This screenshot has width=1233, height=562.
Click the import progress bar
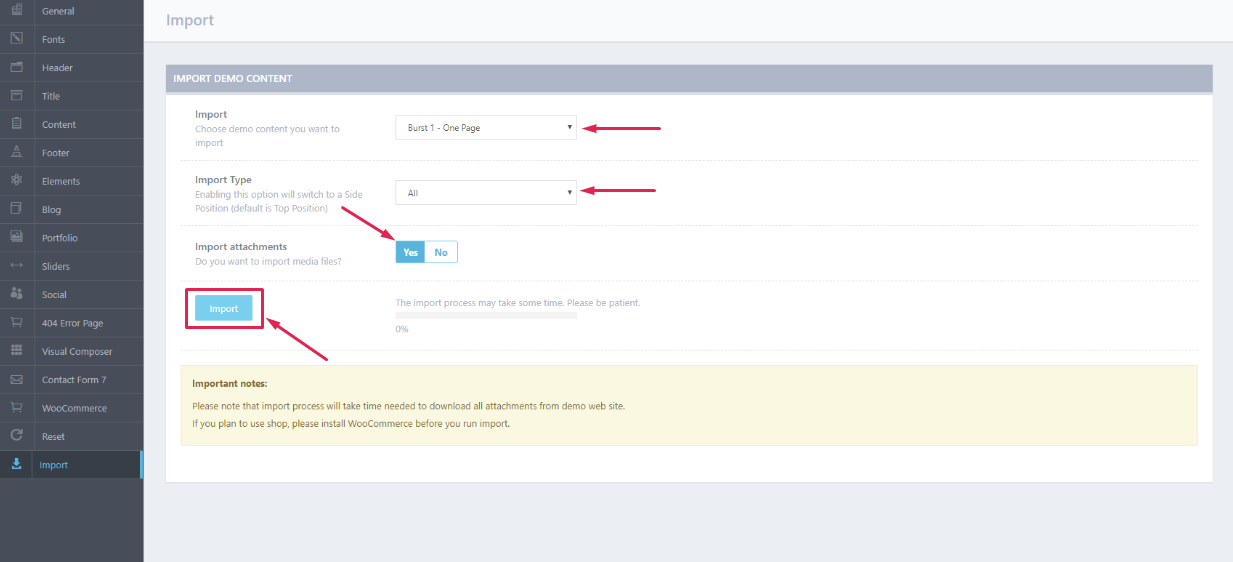click(x=486, y=315)
